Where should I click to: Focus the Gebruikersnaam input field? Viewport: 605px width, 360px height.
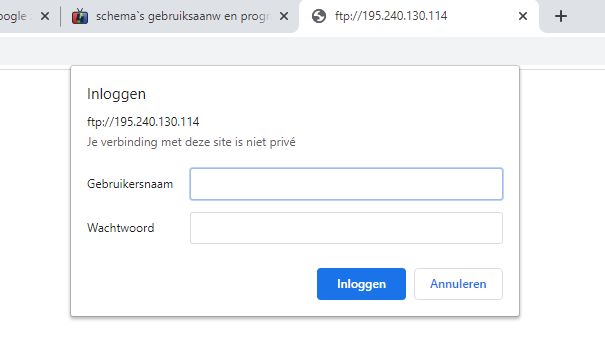click(x=346, y=184)
